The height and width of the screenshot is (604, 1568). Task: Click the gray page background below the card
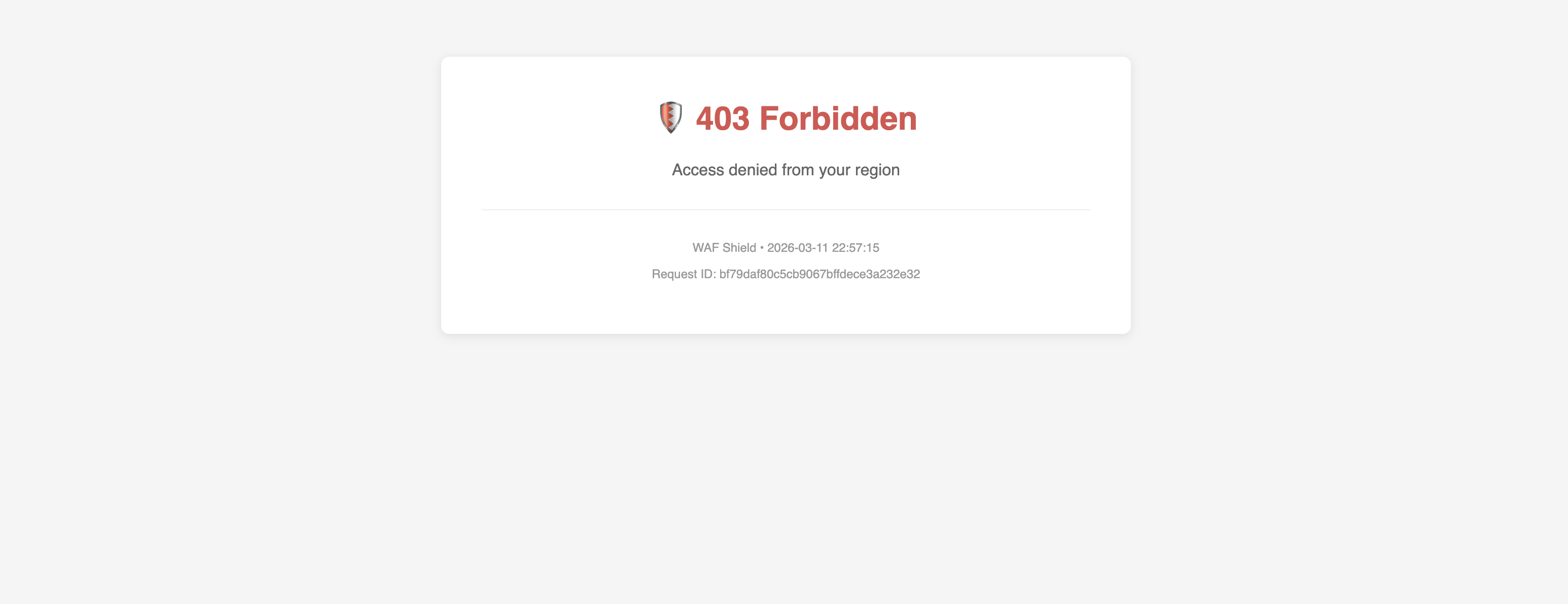[785, 468]
